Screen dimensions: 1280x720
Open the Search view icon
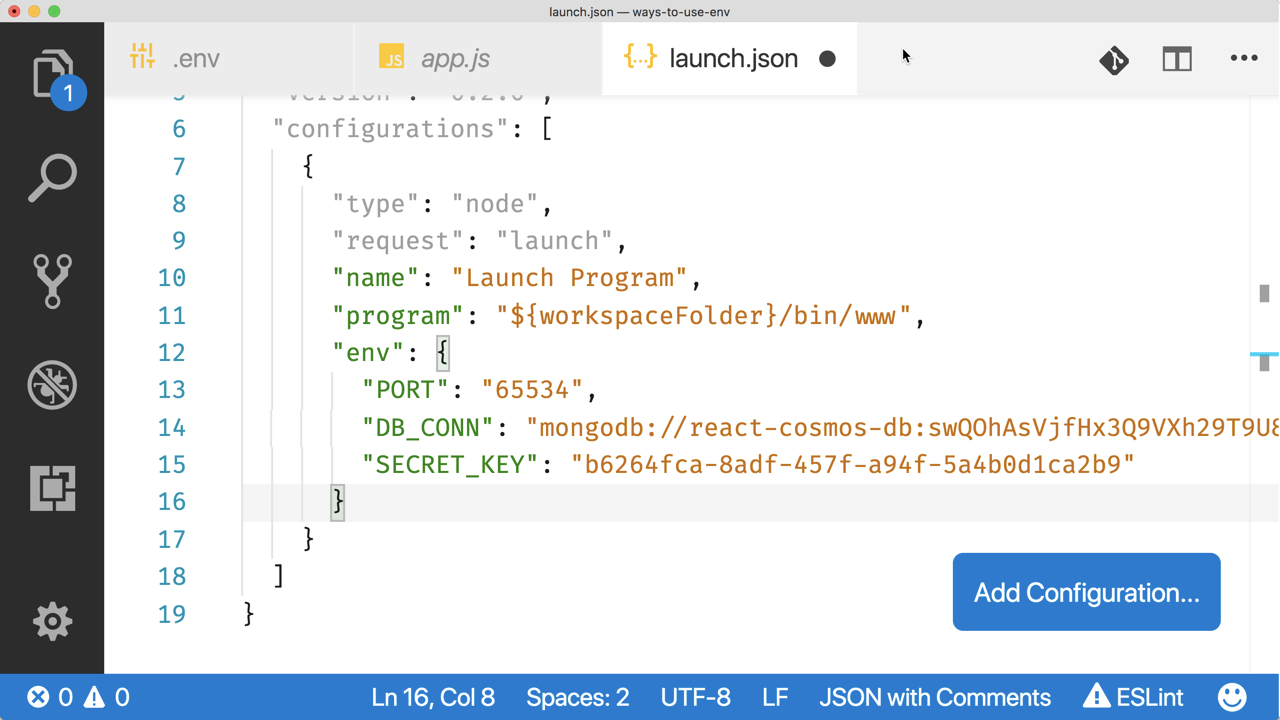52,178
